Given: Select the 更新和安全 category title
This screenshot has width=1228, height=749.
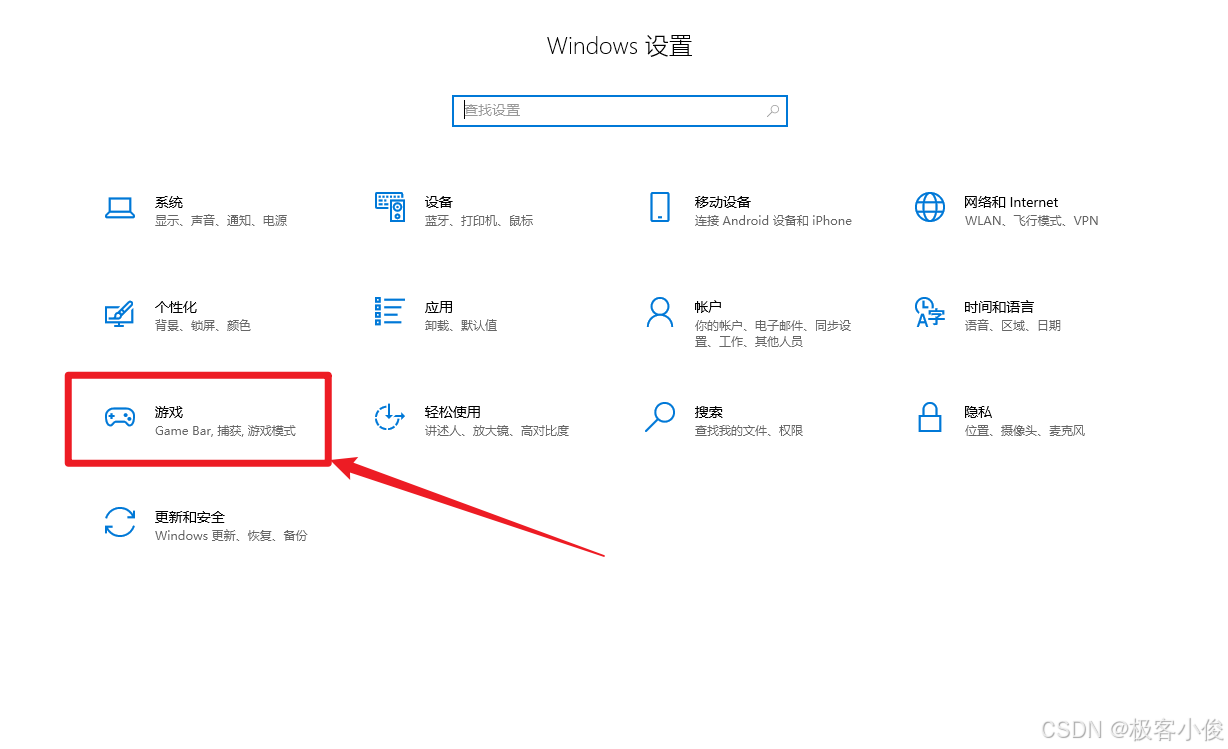Looking at the screenshot, I should [x=190, y=517].
